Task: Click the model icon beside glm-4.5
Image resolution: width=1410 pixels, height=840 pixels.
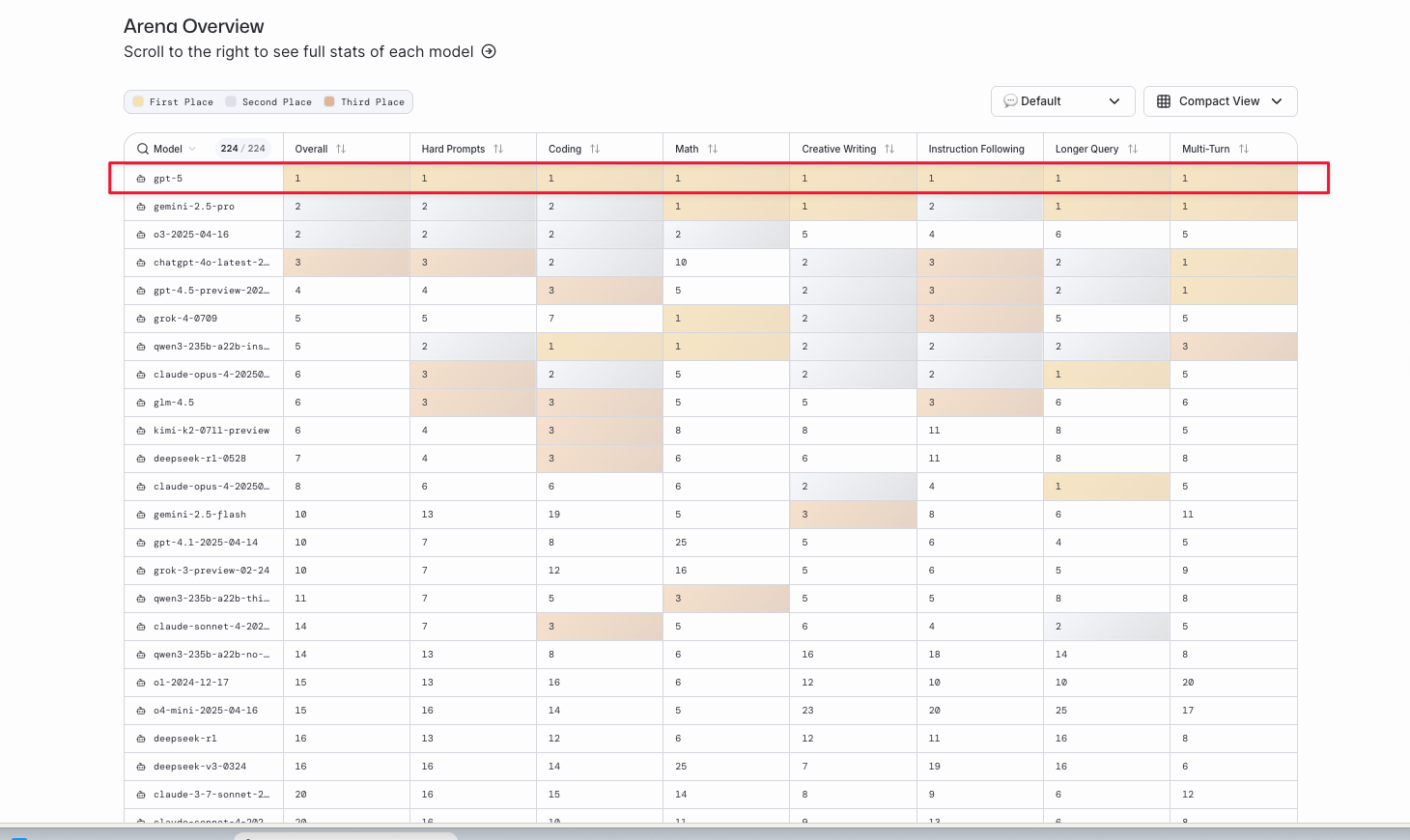Action: [141, 403]
